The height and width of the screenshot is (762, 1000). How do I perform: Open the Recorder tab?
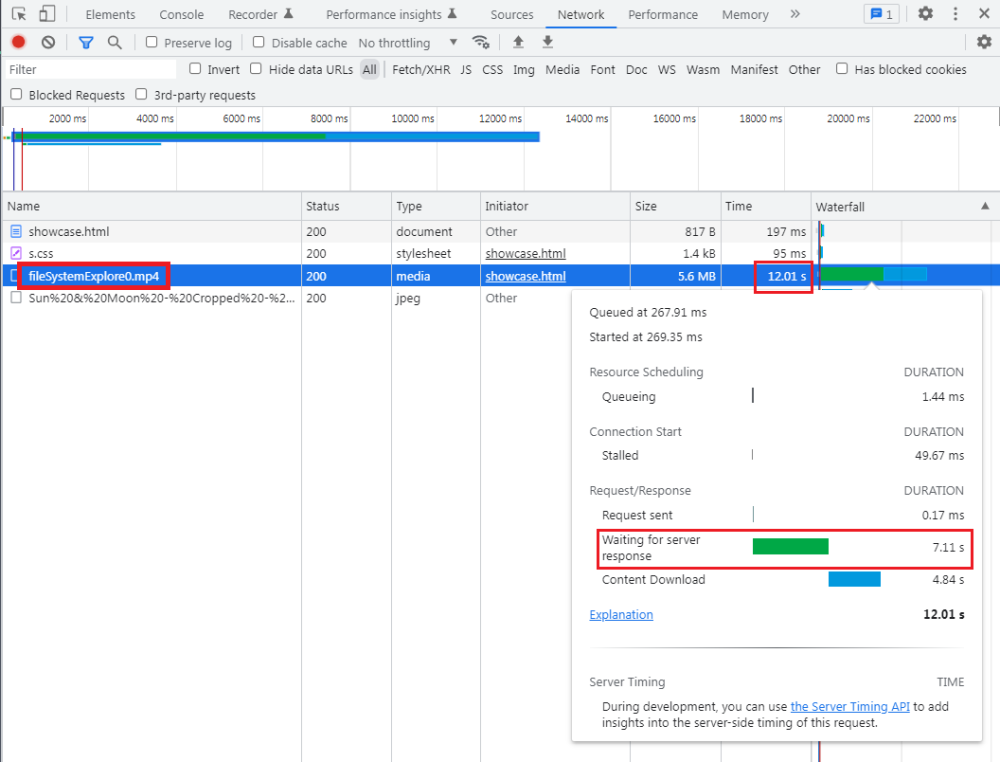pos(260,14)
